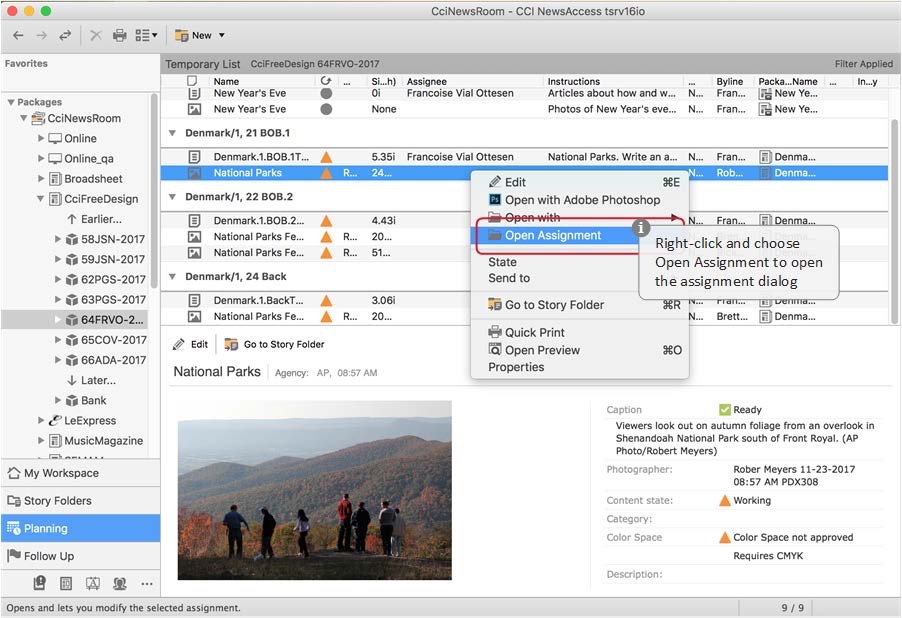Click the Go to Story Folder button
Viewport: 902px width, 618px height.
click(x=274, y=344)
